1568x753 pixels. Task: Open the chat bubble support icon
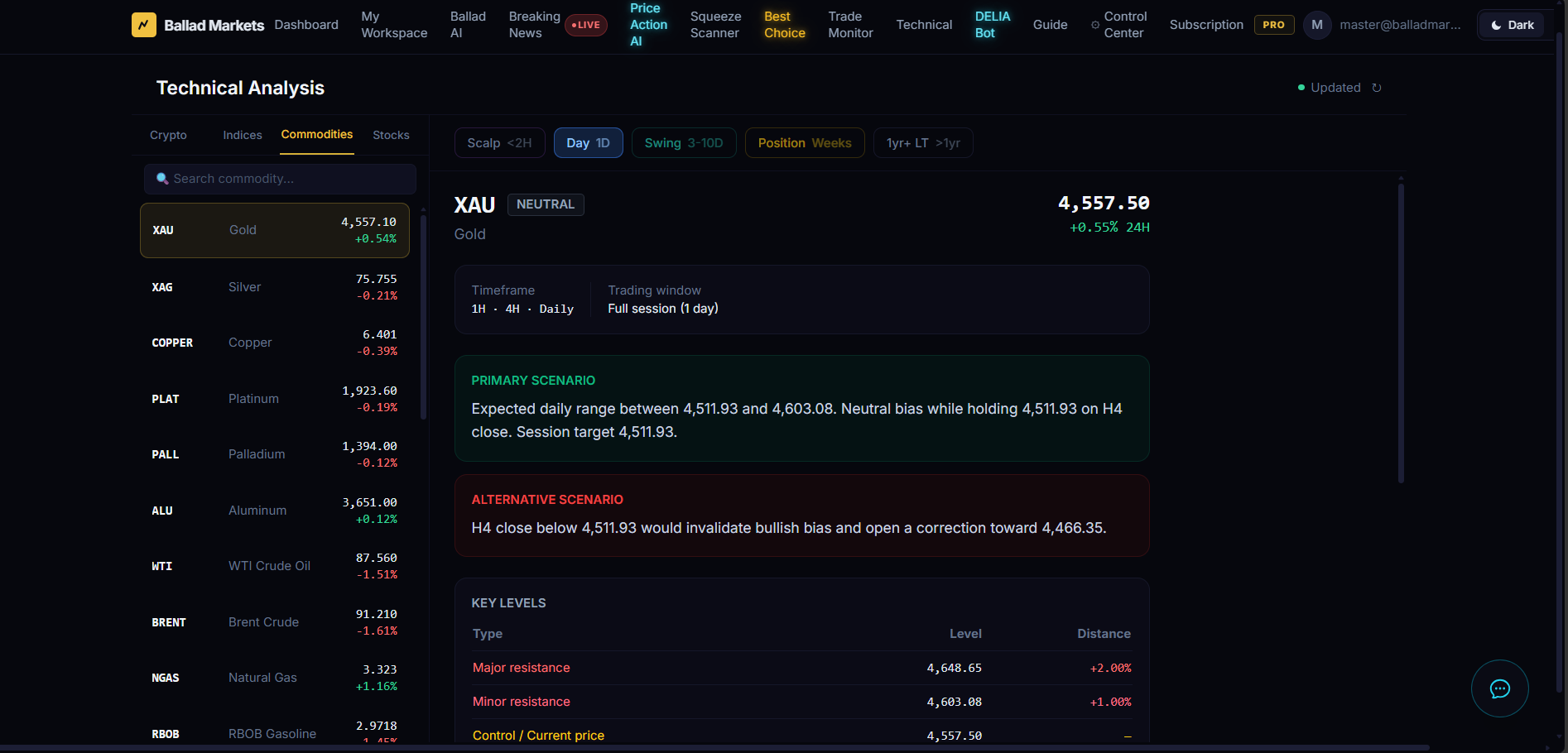tap(1499, 688)
